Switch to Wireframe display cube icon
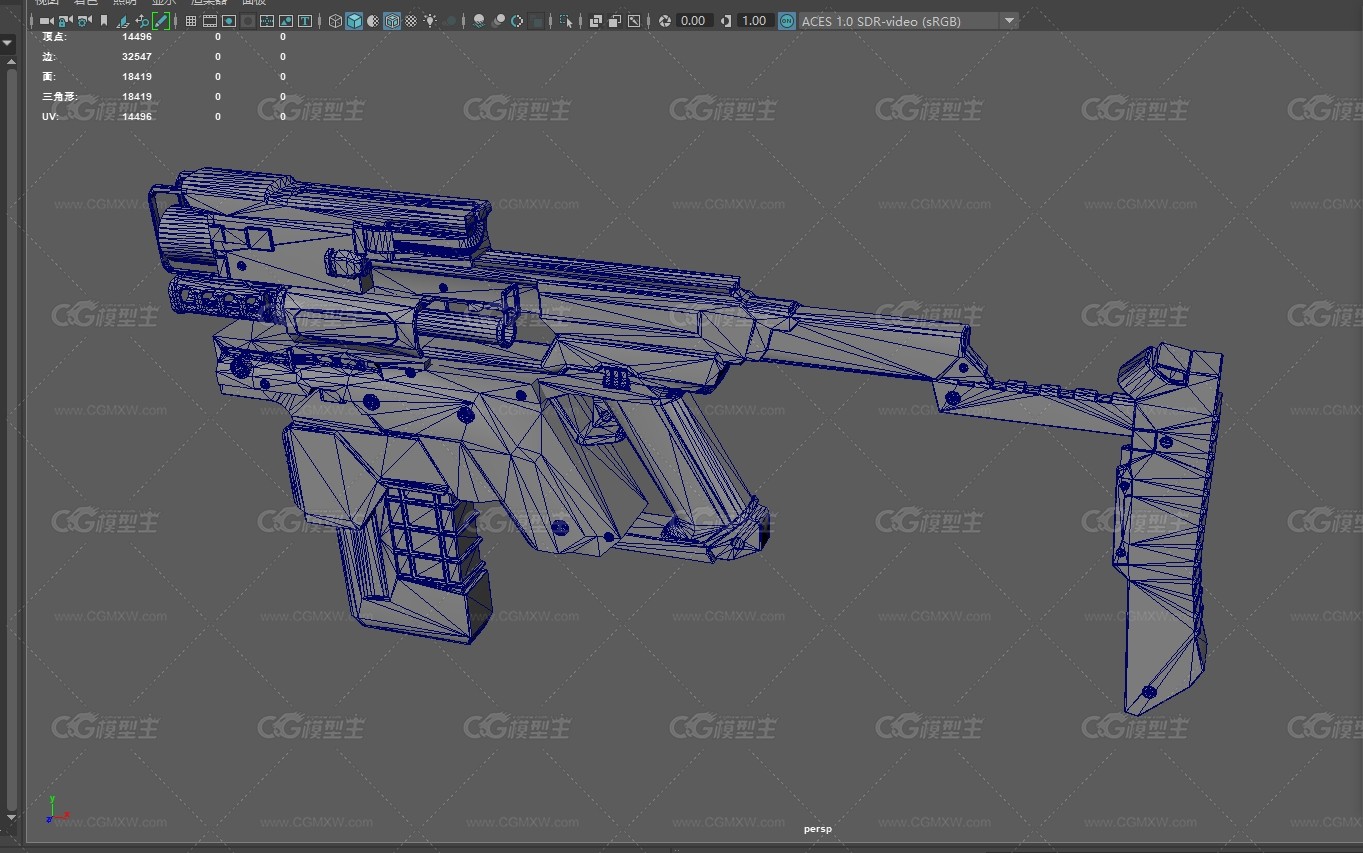 point(335,21)
